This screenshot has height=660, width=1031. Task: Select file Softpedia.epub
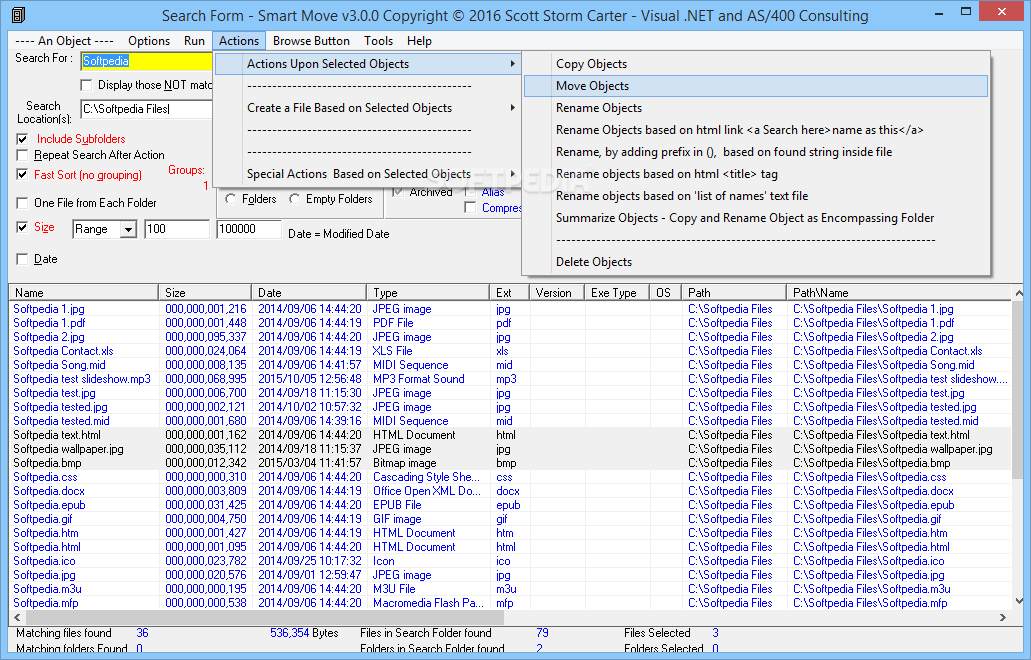pos(49,505)
